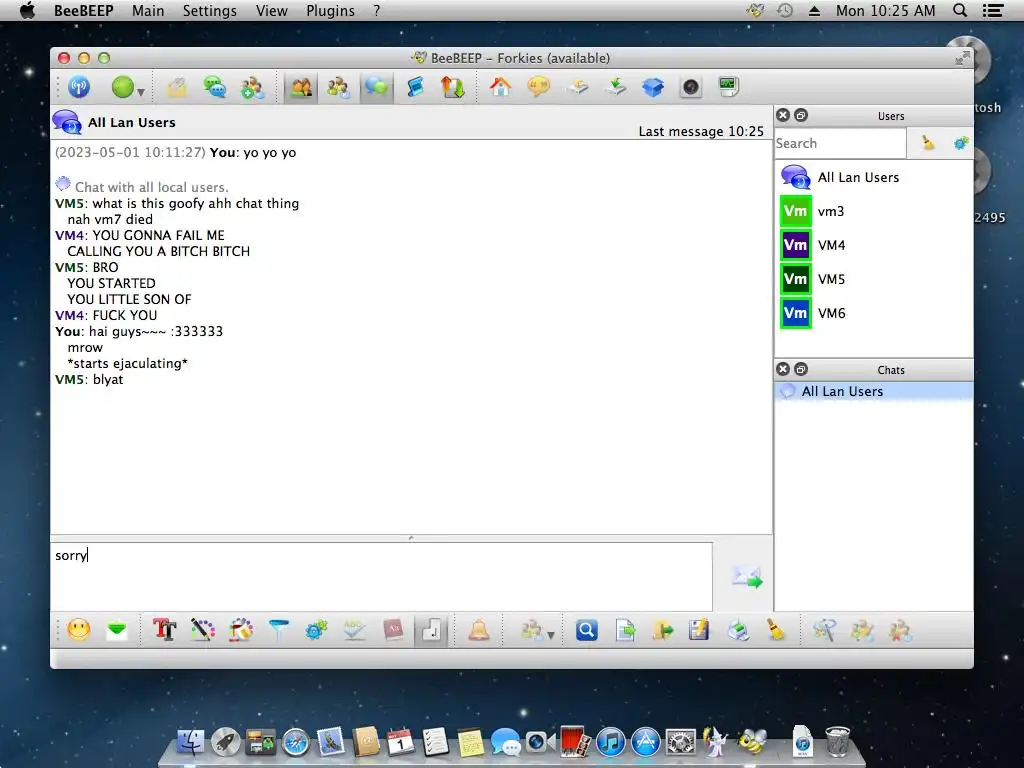Open the emoticon smiley picker
This screenshot has height=768, width=1024.
tap(79, 630)
